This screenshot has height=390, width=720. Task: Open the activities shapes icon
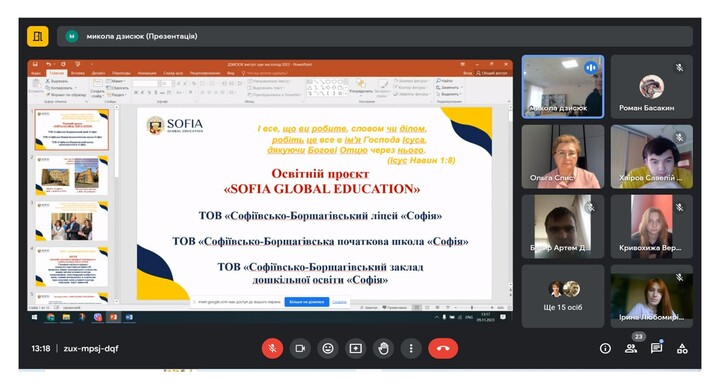click(x=682, y=349)
